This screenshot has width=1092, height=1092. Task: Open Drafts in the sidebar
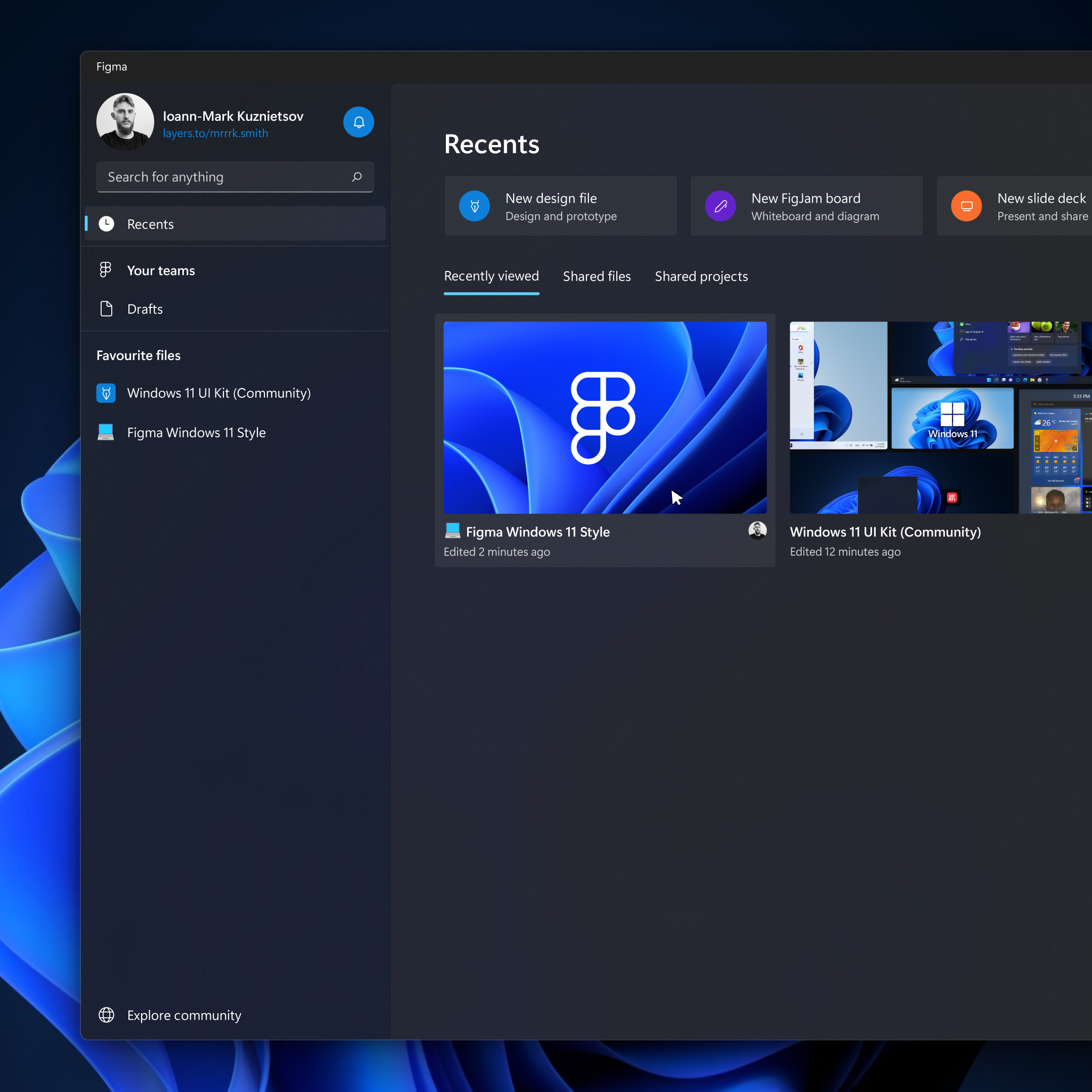pyautogui.click(x=235, y=308)
